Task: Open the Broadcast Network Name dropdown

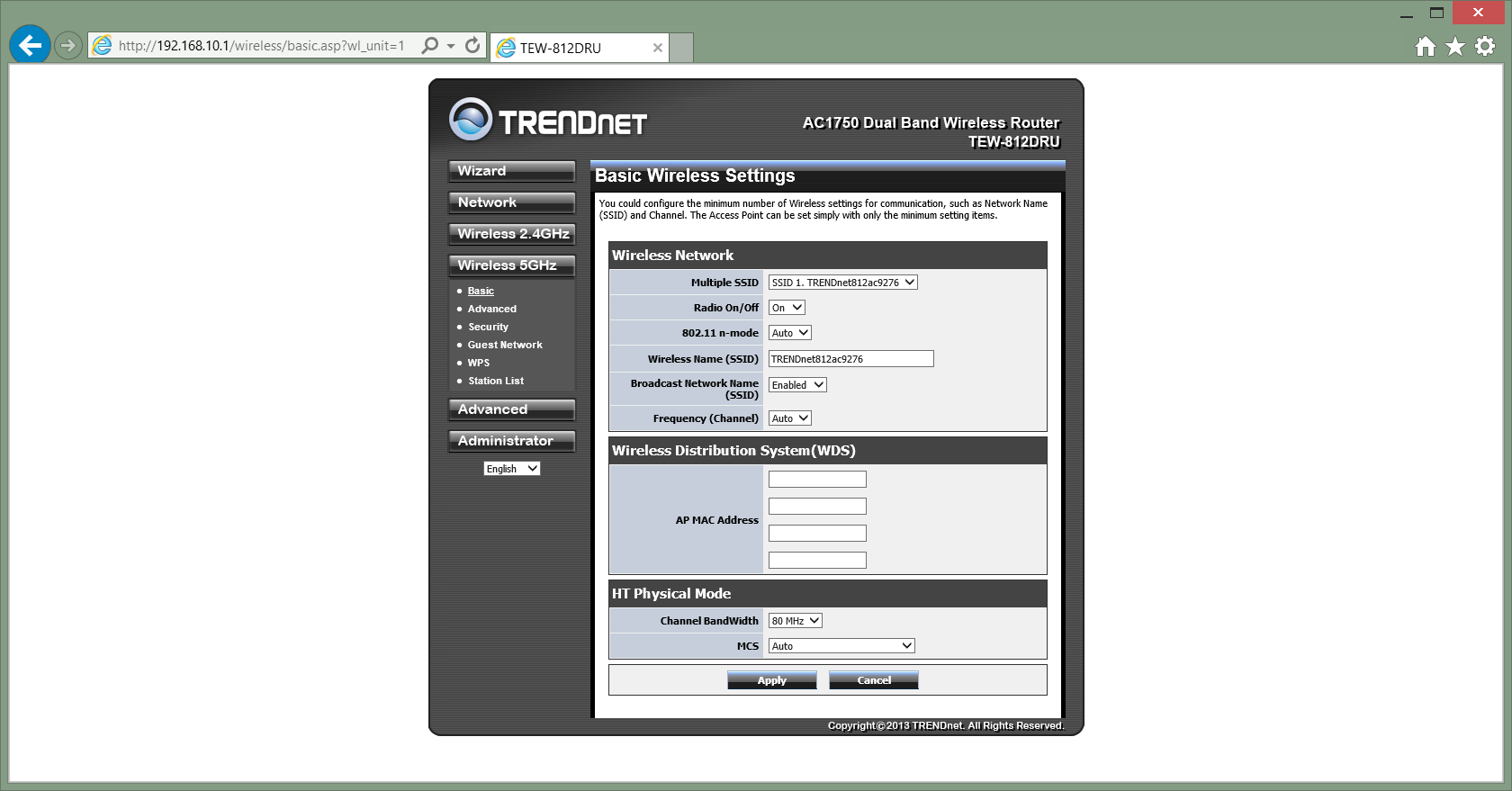Action: tap(797, 385)
